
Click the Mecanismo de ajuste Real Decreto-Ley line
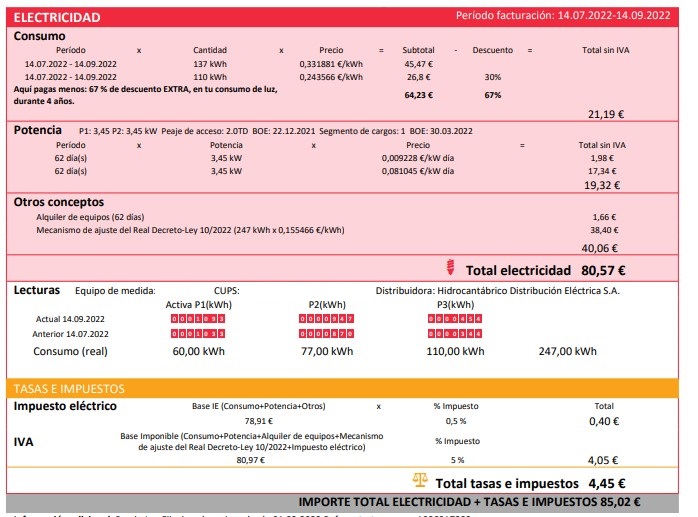point(191,230)
